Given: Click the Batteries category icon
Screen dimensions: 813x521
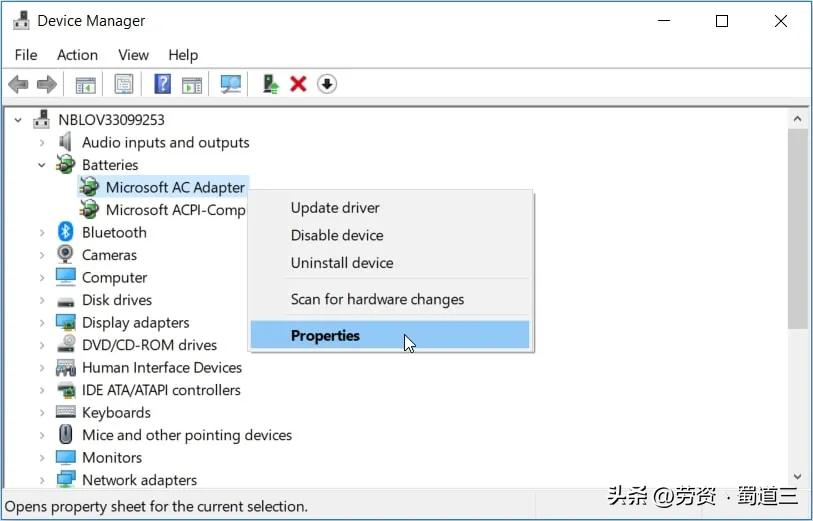Looking at the screenshot, I should pos(65,165).
